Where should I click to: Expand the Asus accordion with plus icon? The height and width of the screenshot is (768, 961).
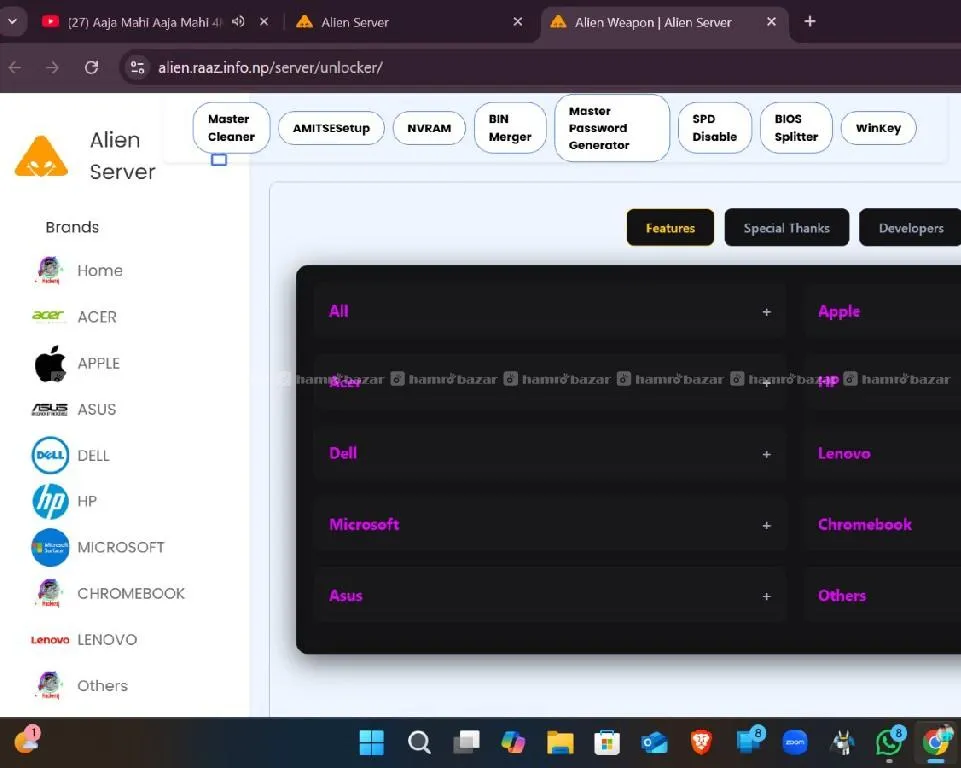[766, 596]
